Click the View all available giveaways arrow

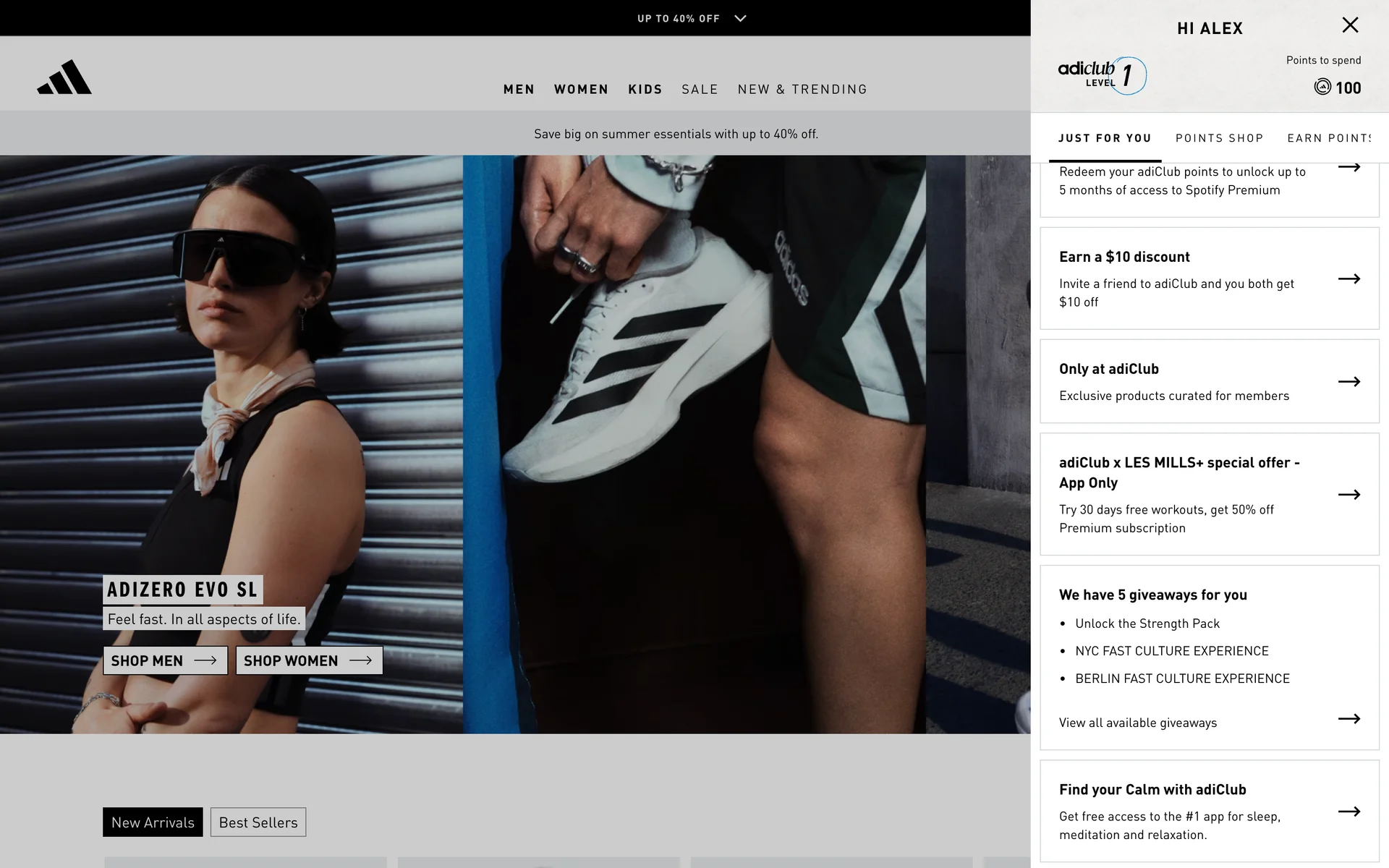[1348, 718]
